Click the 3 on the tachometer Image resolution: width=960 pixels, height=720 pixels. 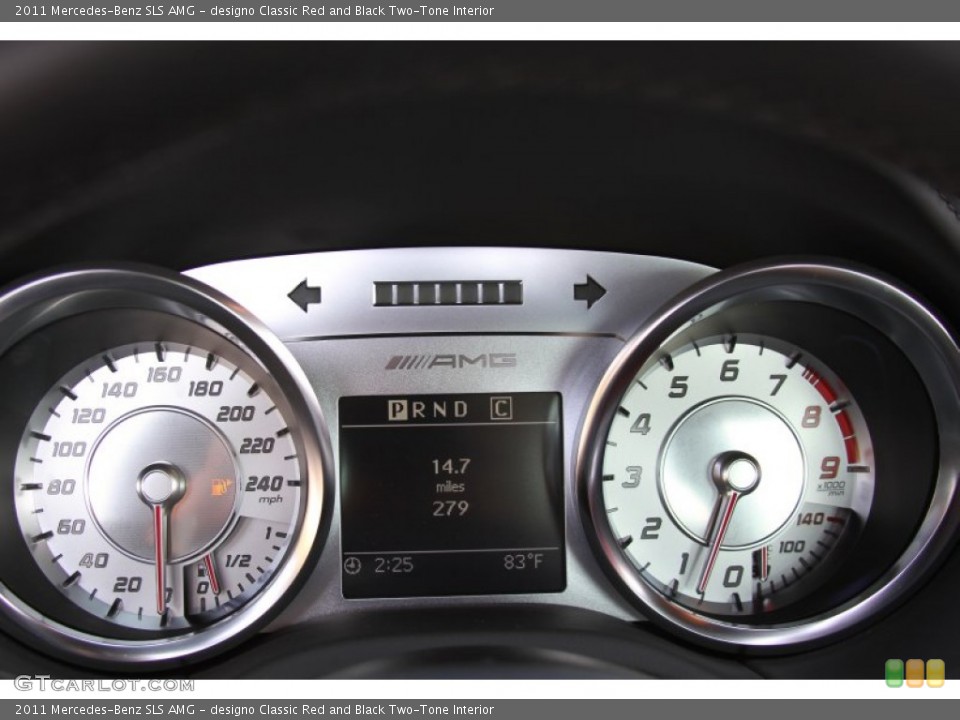pyautogui.click(x=632, y=477)
